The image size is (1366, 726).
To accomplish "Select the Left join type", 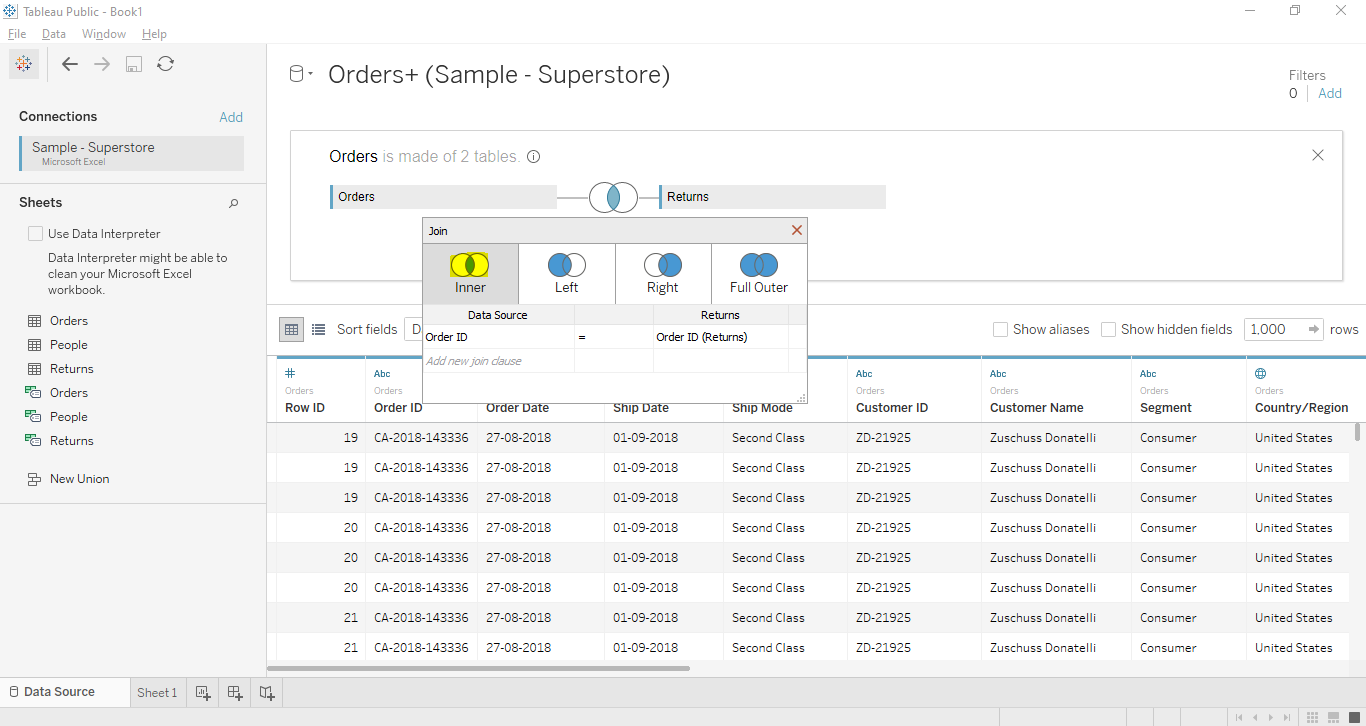I will pyautogui.click(x=567, y=273).
